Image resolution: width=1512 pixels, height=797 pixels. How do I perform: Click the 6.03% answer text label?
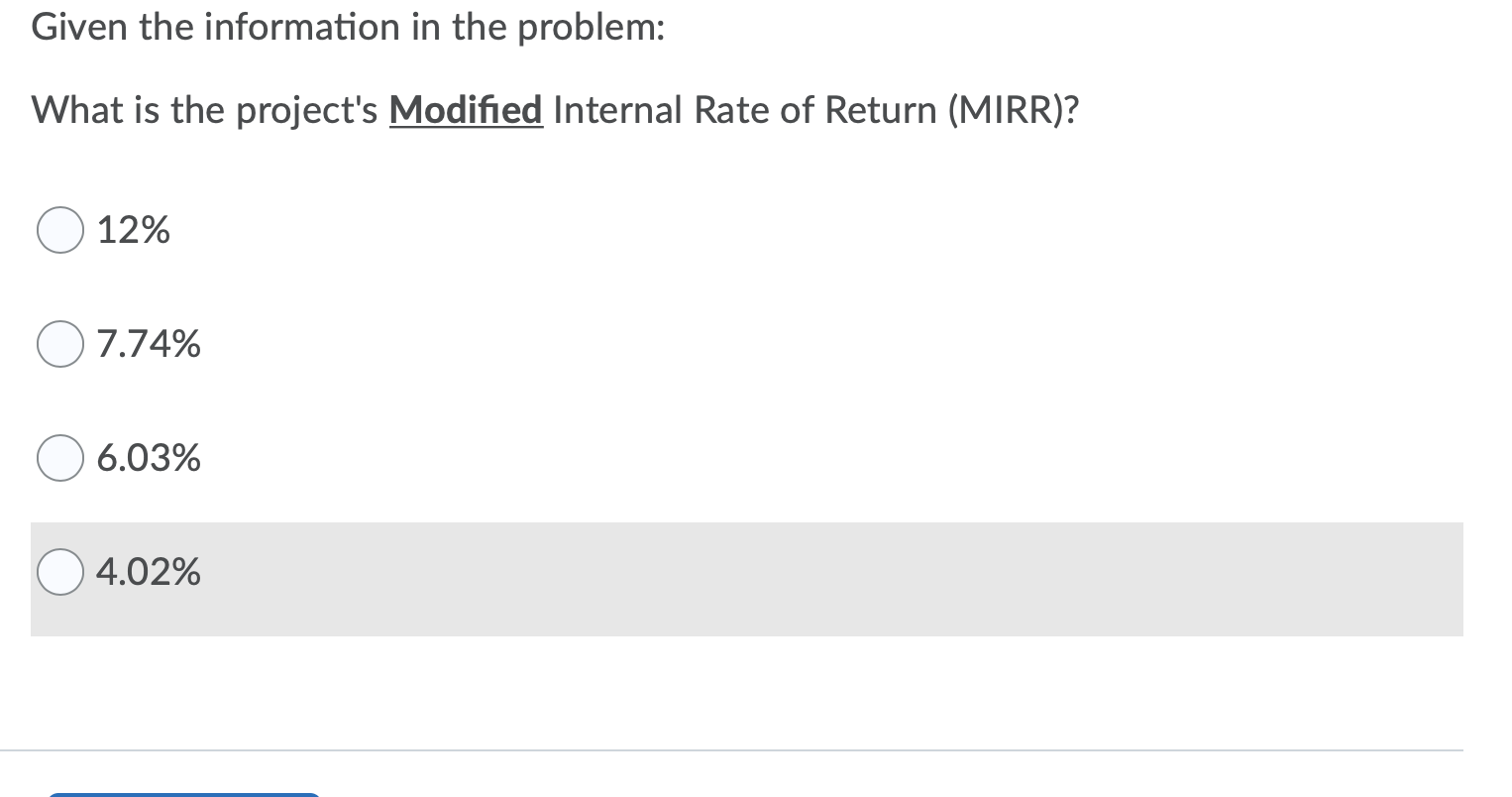tap(148, 458)
